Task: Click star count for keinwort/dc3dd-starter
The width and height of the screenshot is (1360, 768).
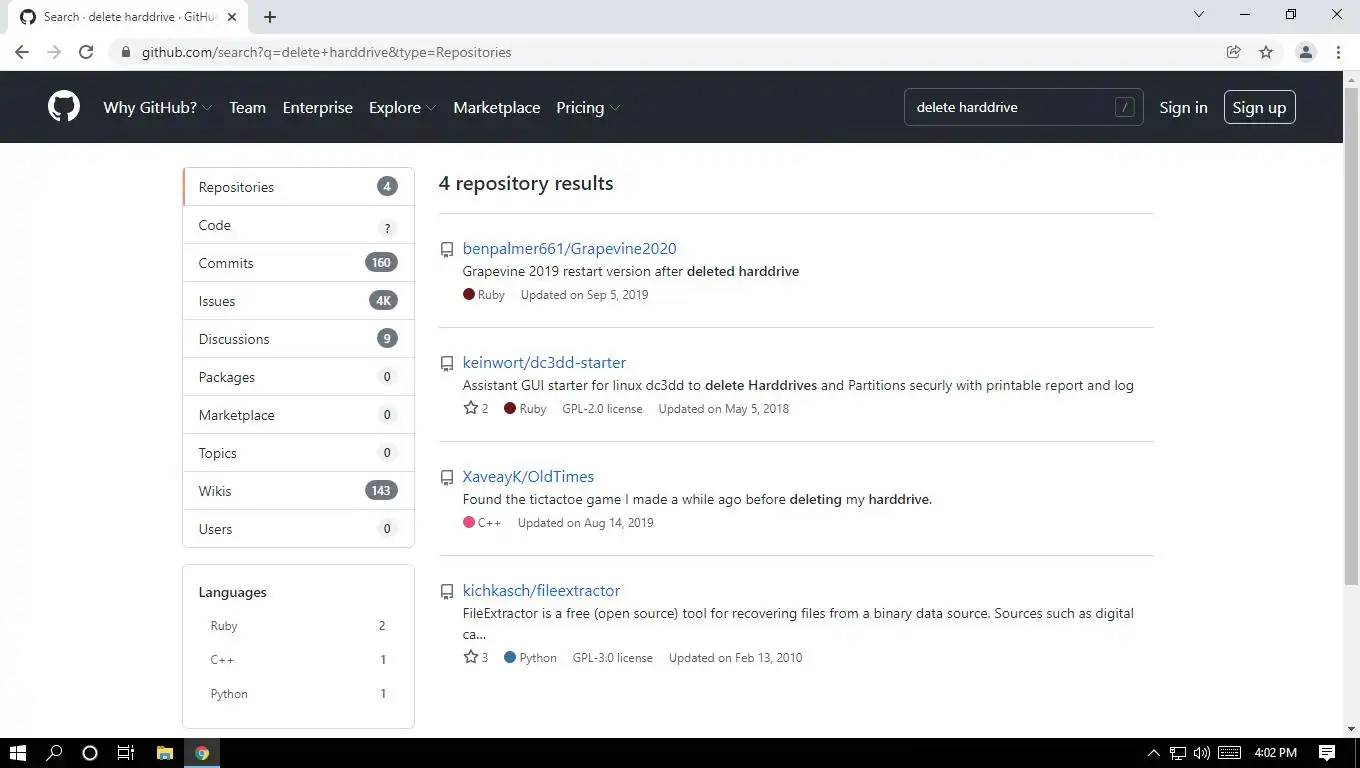Action: click(x=476, y=408)
